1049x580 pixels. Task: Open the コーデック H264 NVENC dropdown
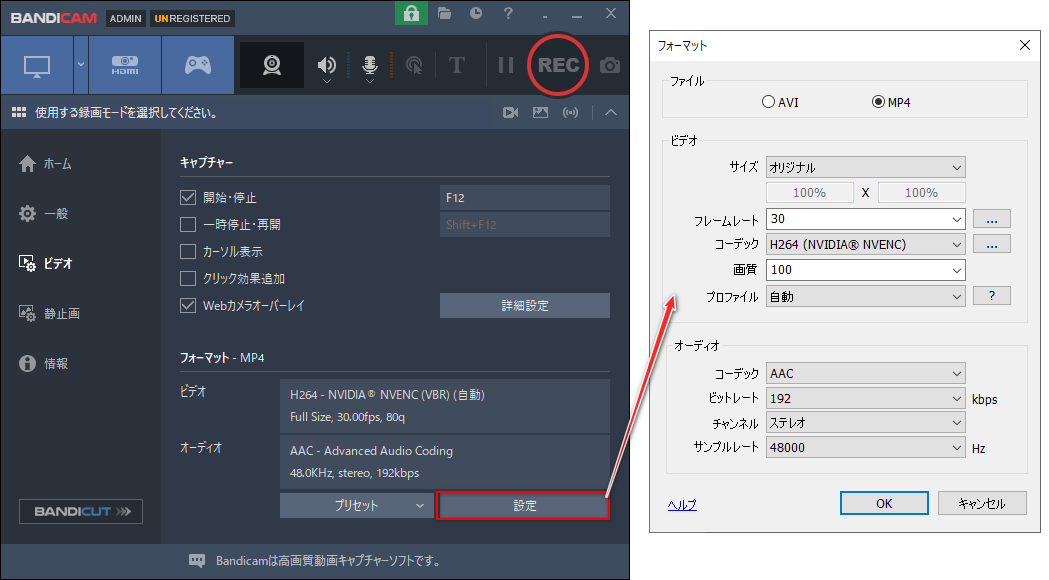coord(866,244)
